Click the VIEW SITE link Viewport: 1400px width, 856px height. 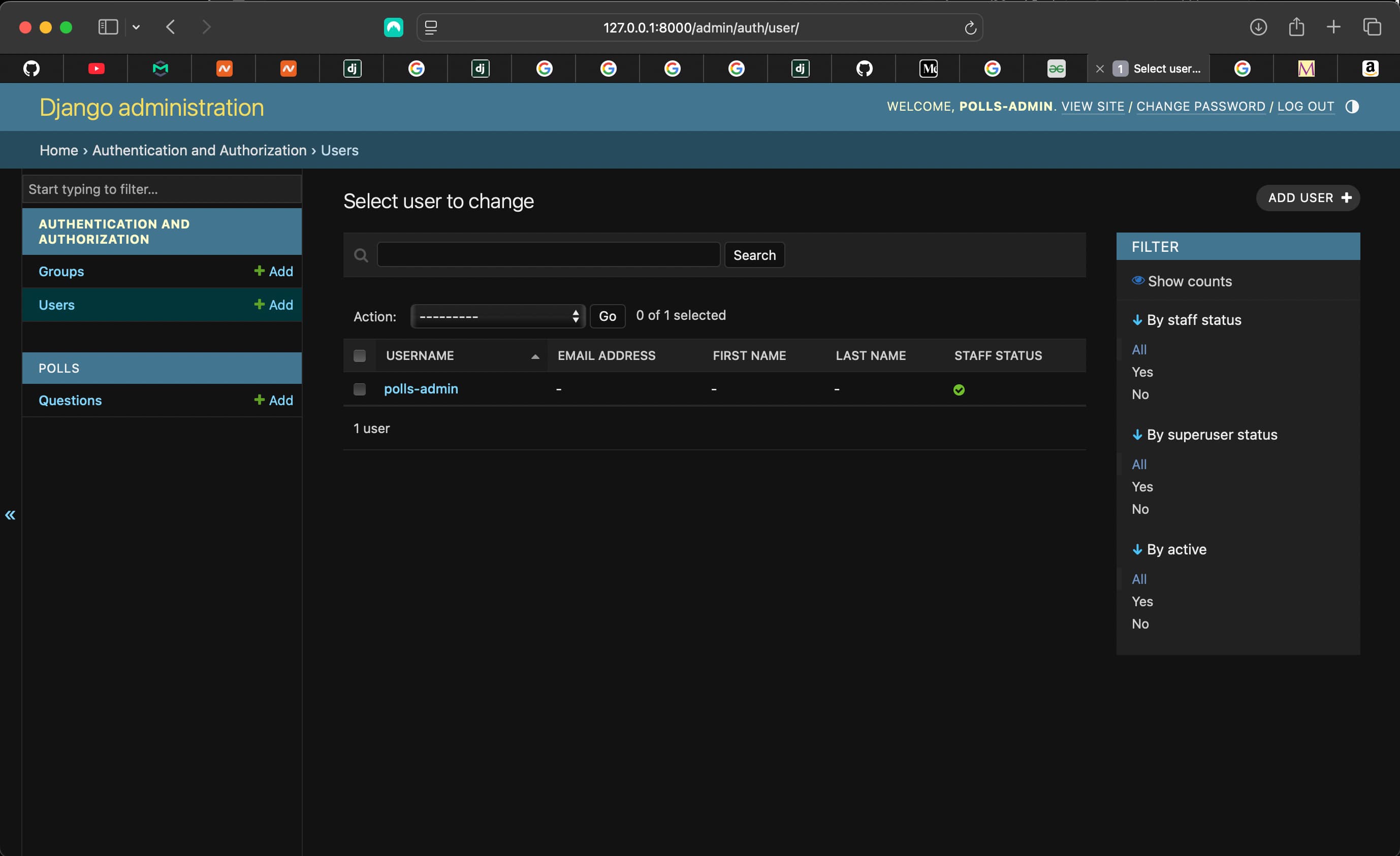[1092, 107]
